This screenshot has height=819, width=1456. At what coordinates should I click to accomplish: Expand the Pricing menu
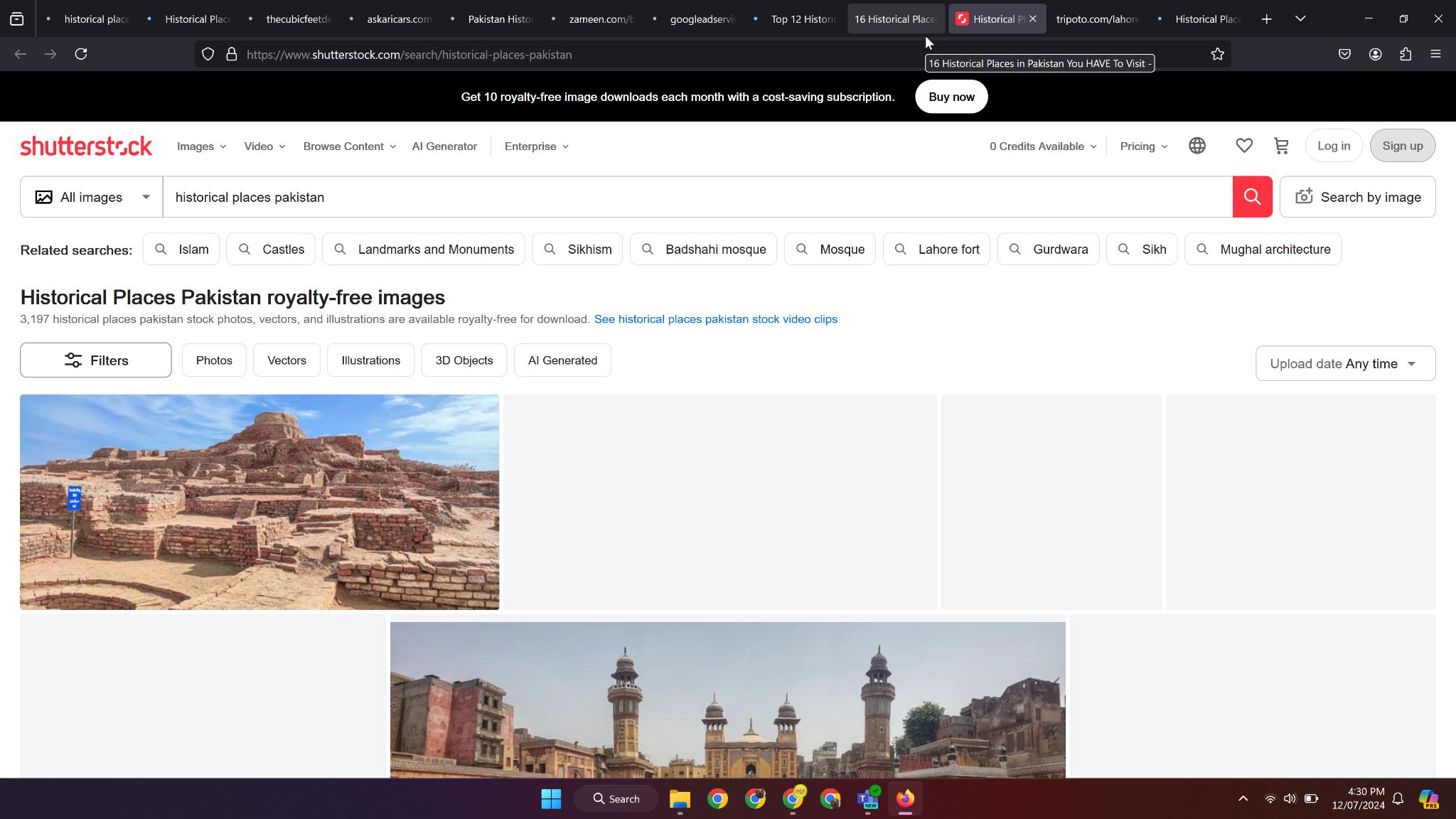coord(1144,146)
